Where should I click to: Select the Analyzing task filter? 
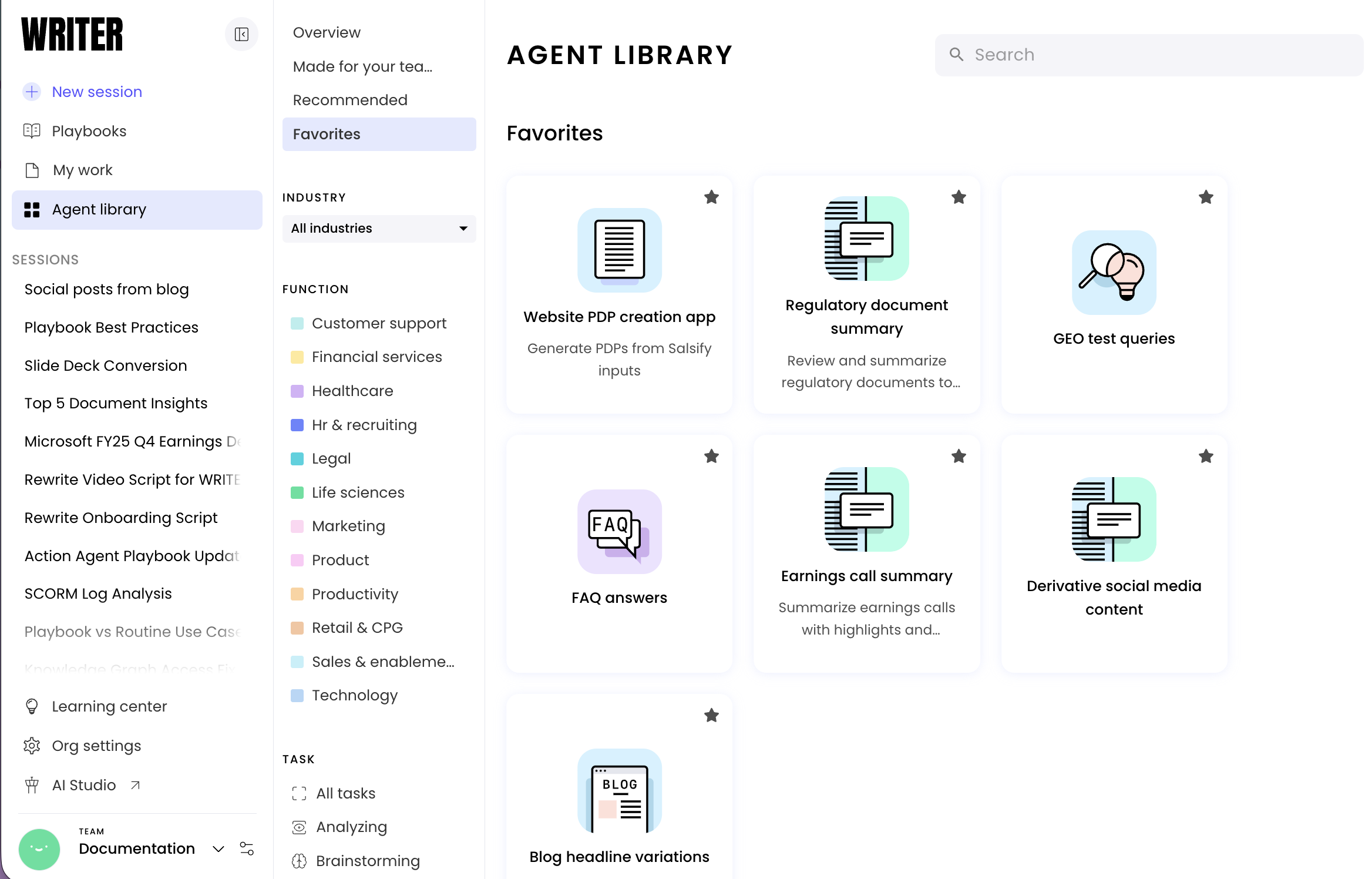coord(351,827)
